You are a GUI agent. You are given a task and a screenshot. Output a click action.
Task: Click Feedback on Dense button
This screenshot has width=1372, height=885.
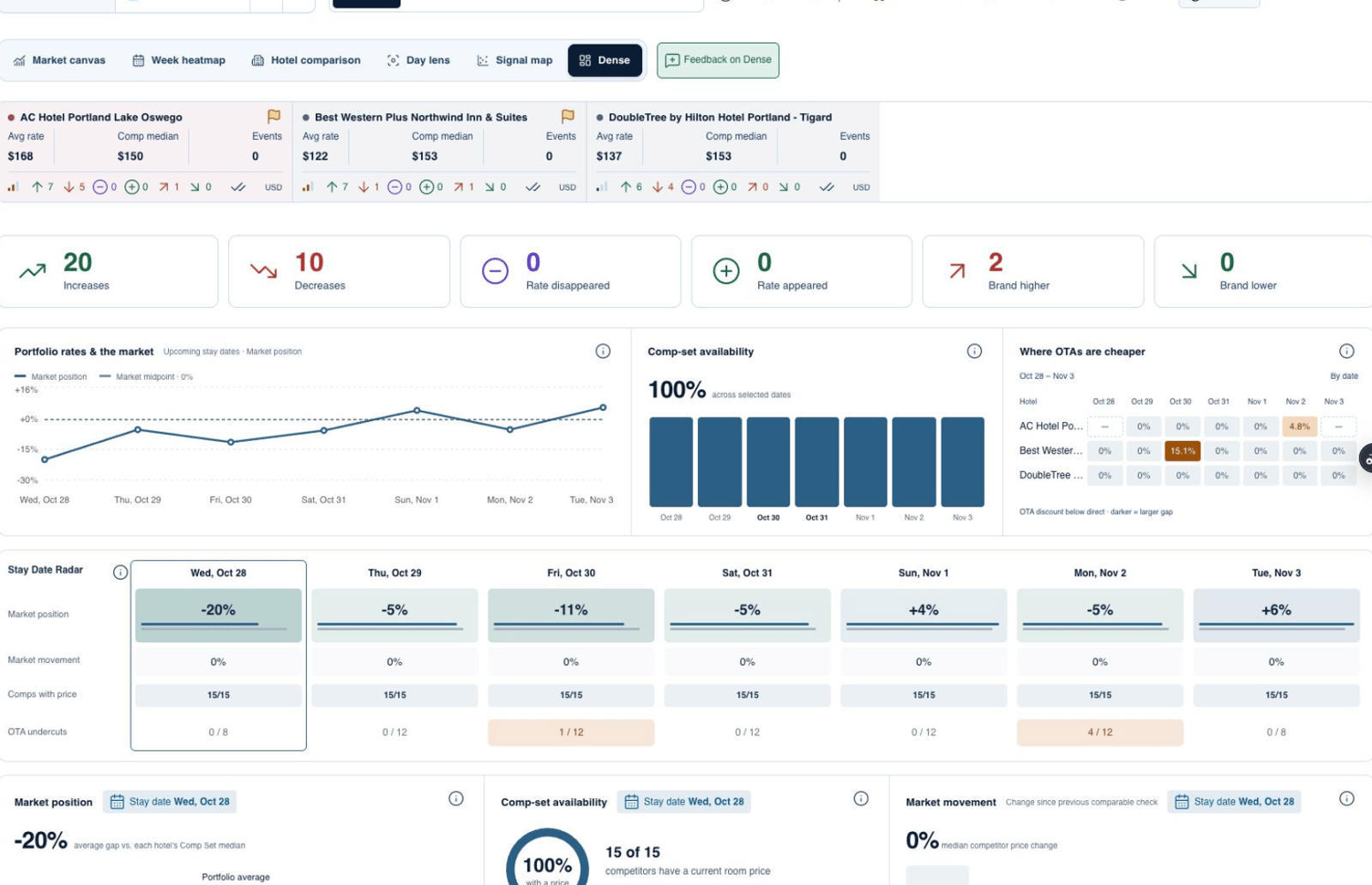719,60
